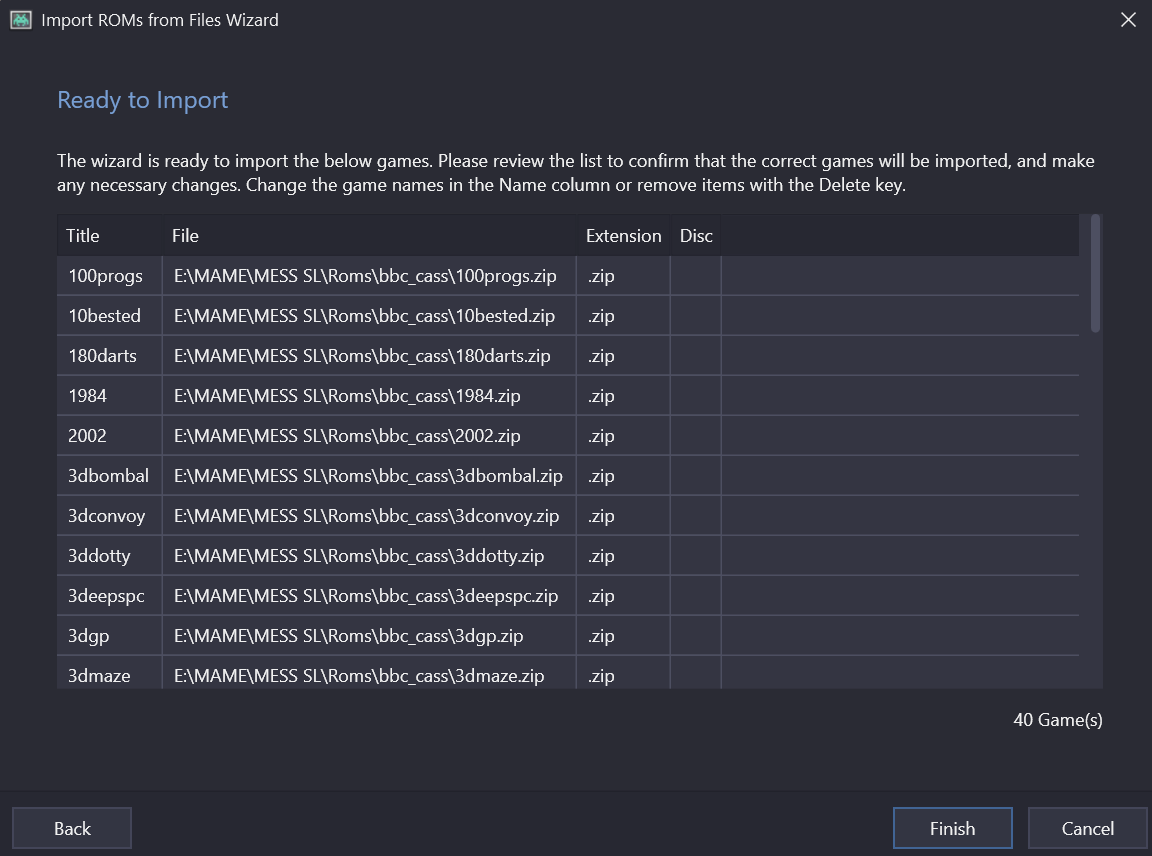Select the 10bested title cell
1152x856 pixels.
104,316
